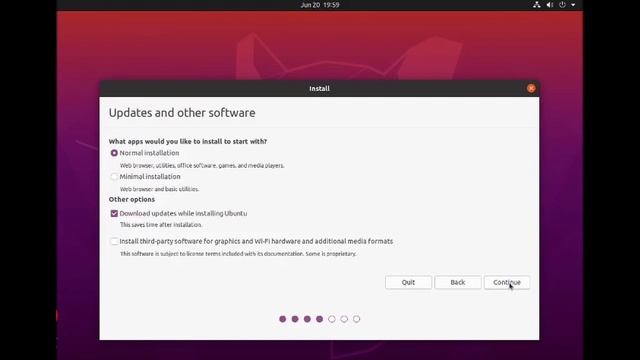The image size is (640, 360).
Task: Click 'This software is subject to license terms' text
Action: click(x=238, y=253)
